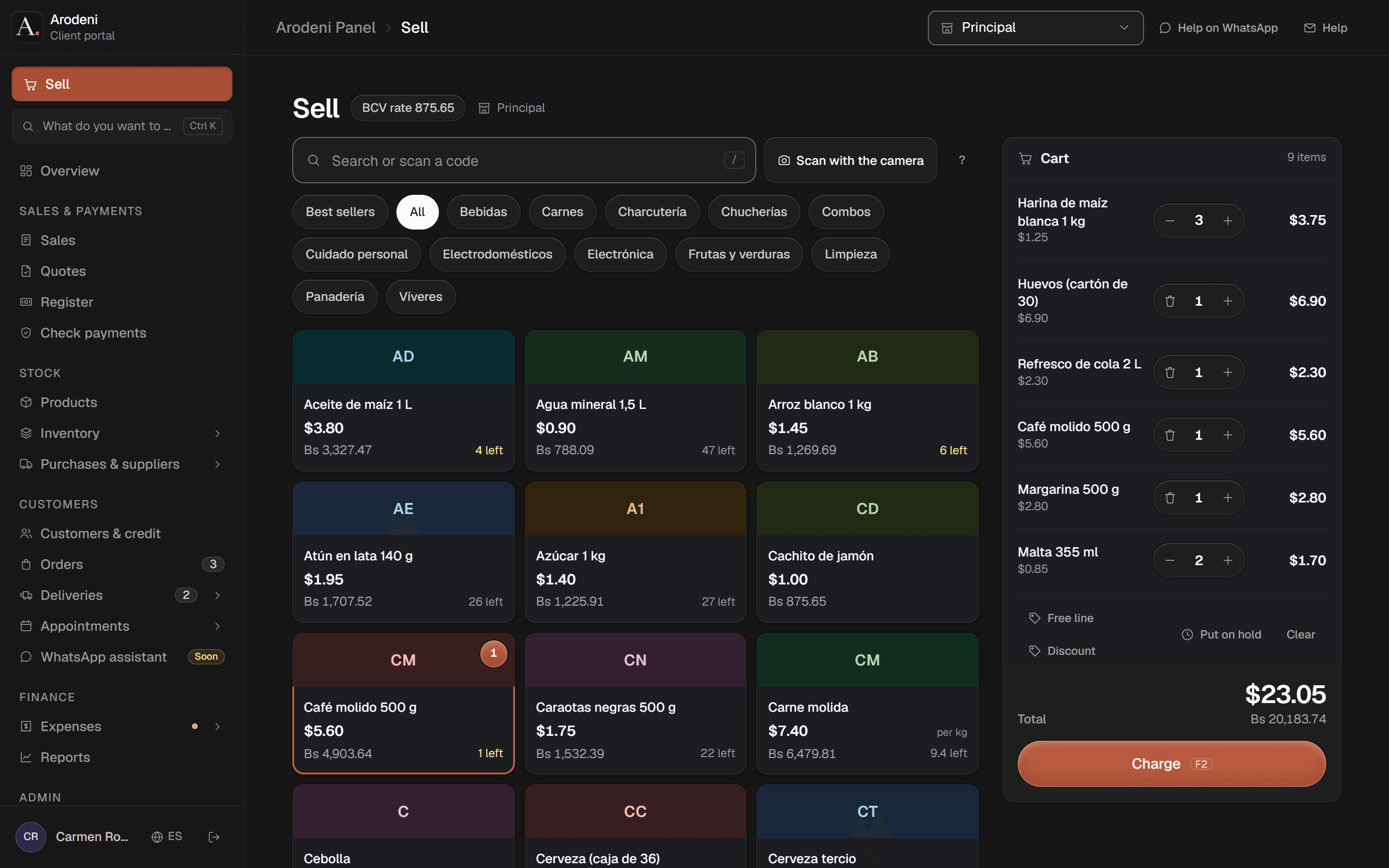Viewport: 1389px width, 868px height.
Task: Add Carne molida product to cart
Action: (x=867, y=703)
